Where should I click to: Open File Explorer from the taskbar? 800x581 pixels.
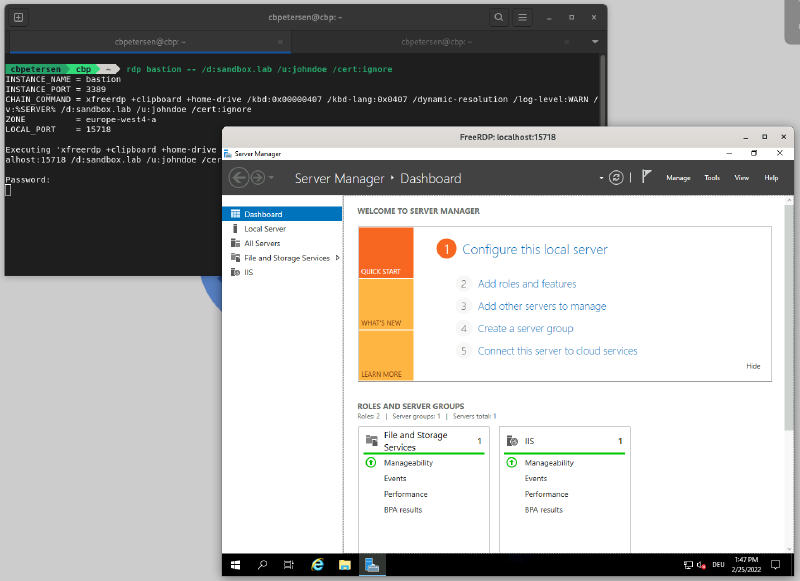pyautogui.click(x=344, y=565)
